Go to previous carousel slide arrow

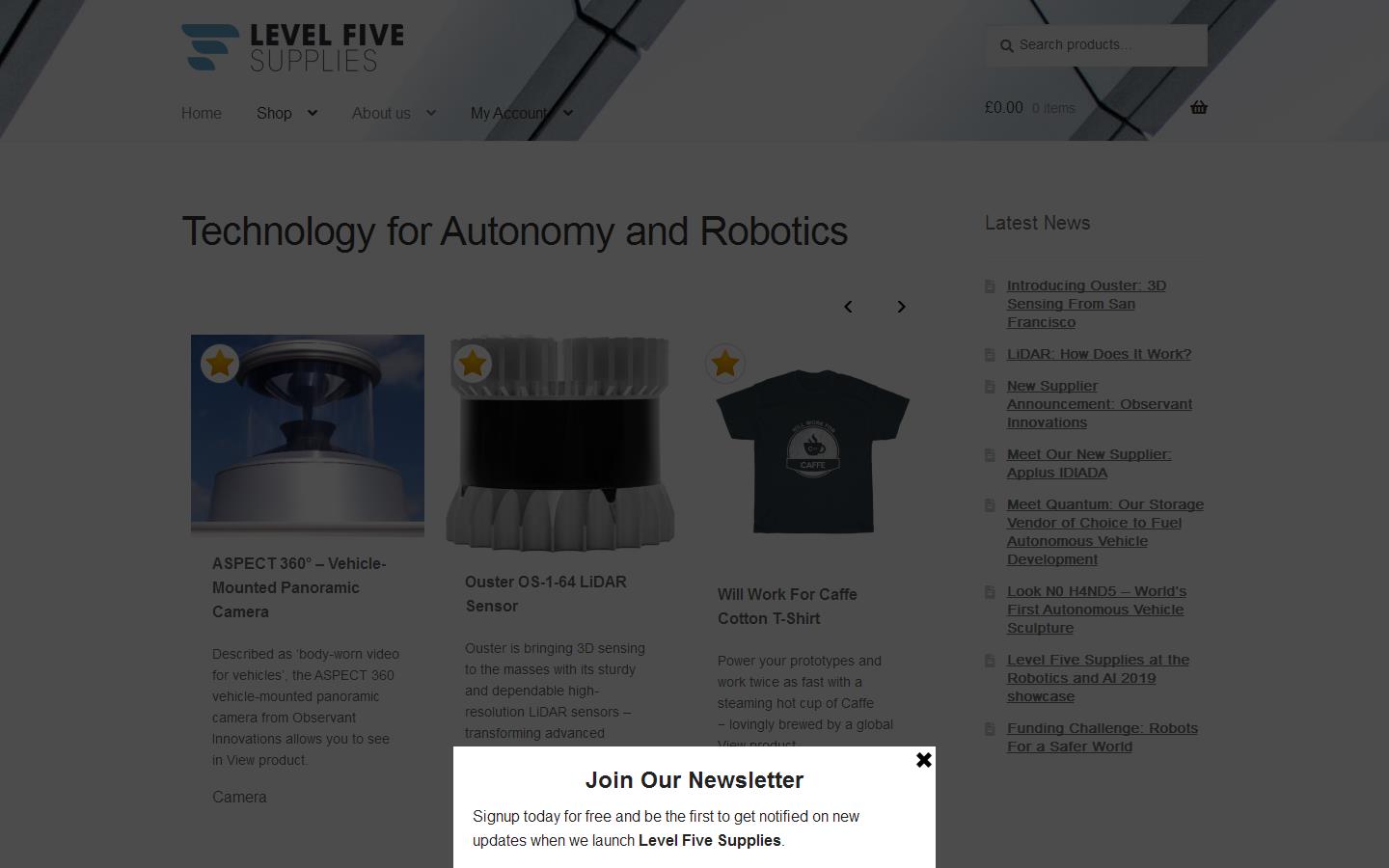point(848,307)
